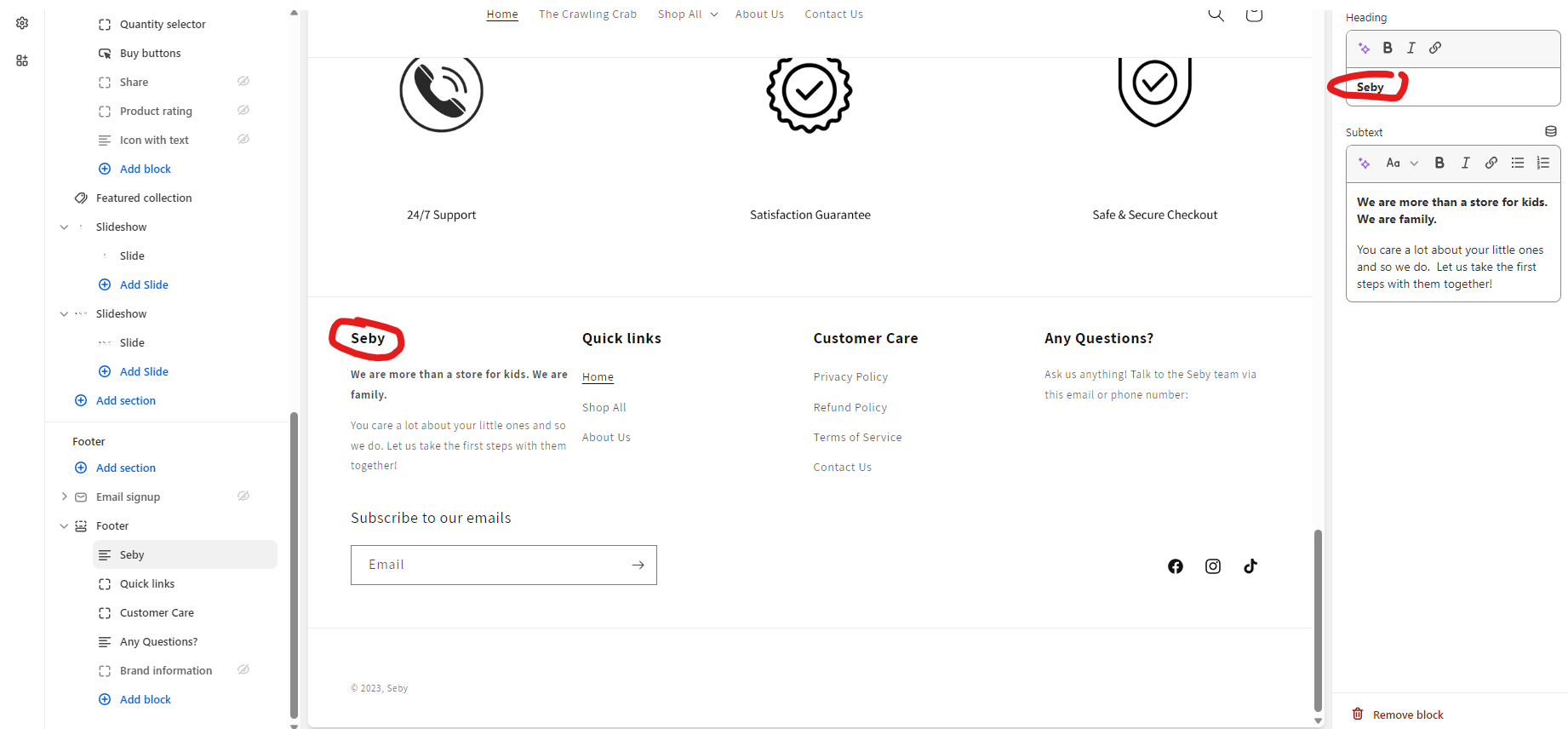Click the preview pane vertical scrollbar
1568x729 pixels.
1318,620
